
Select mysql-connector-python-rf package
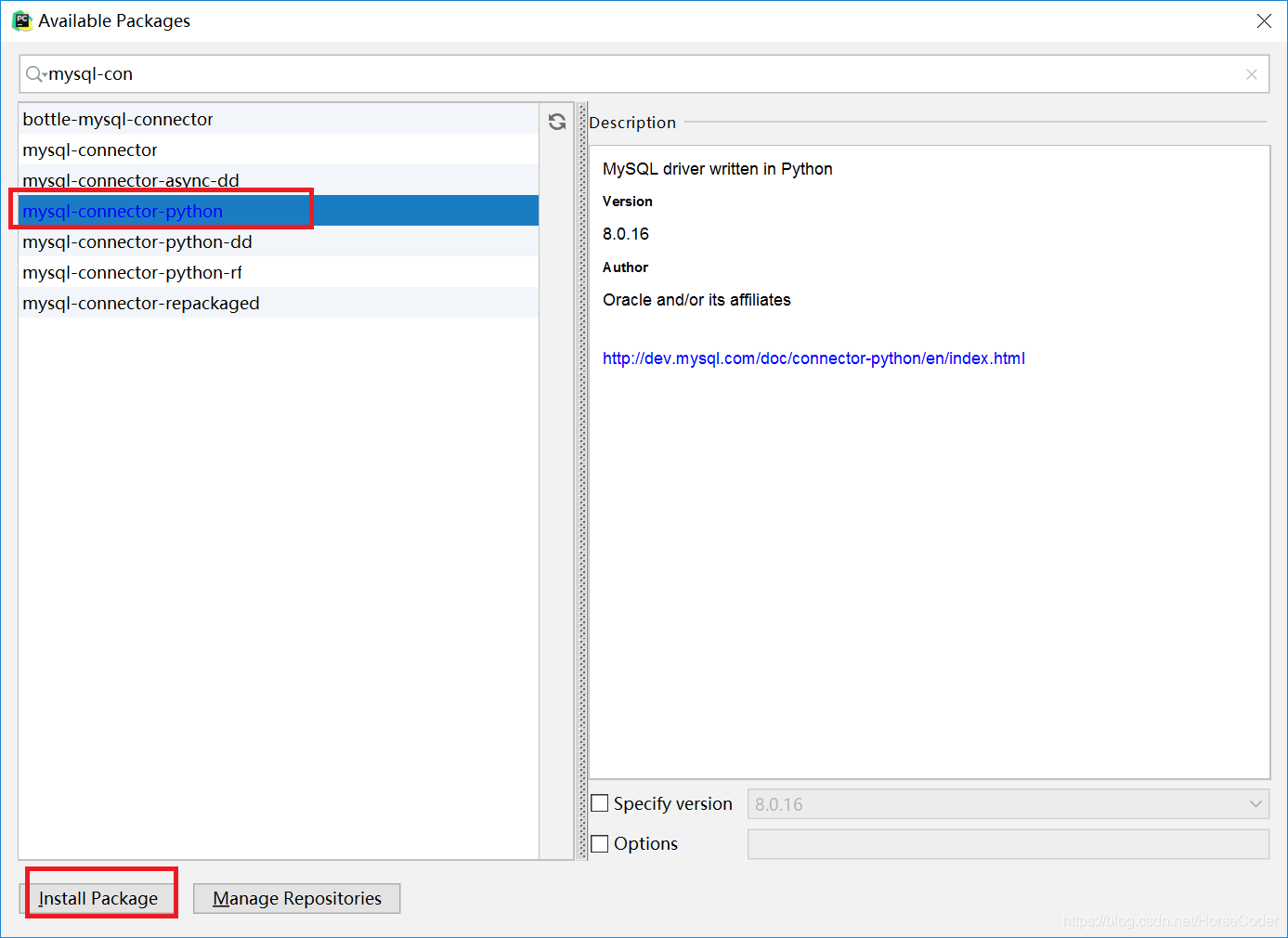click(279, 272)
